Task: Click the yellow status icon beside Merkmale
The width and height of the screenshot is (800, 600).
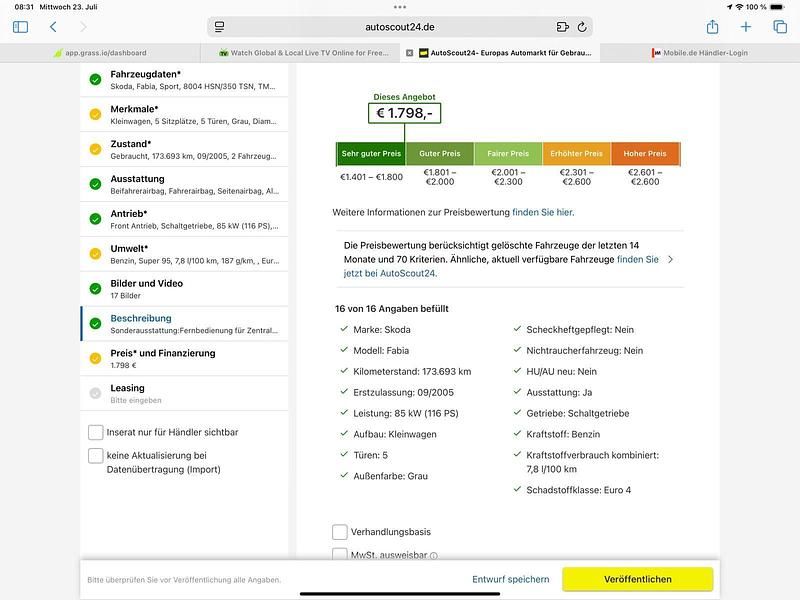Action: [95, 114]
